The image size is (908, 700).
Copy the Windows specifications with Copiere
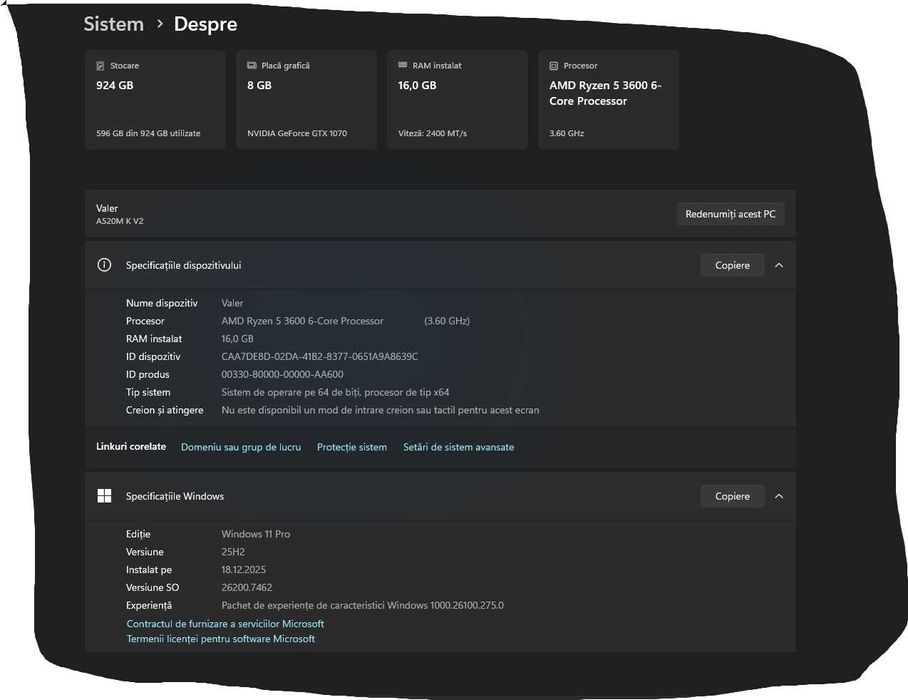click(732, 496)
